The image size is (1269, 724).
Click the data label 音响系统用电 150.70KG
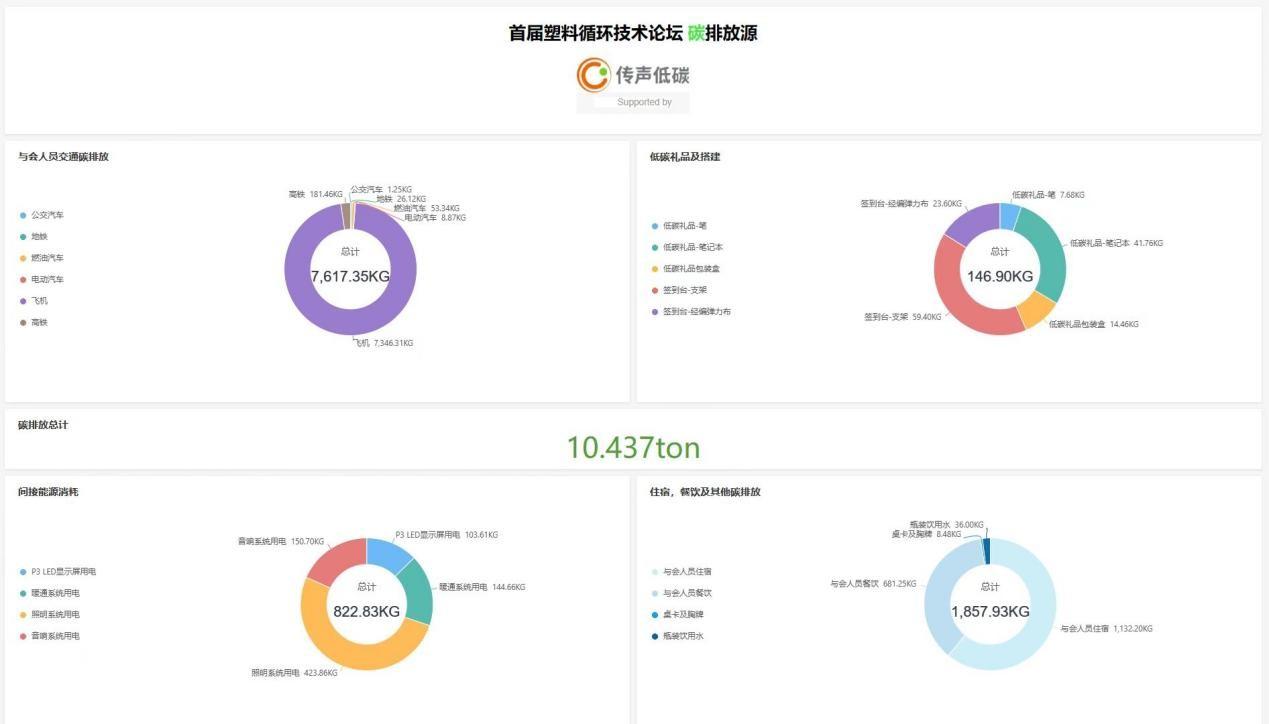coord(281,541)
